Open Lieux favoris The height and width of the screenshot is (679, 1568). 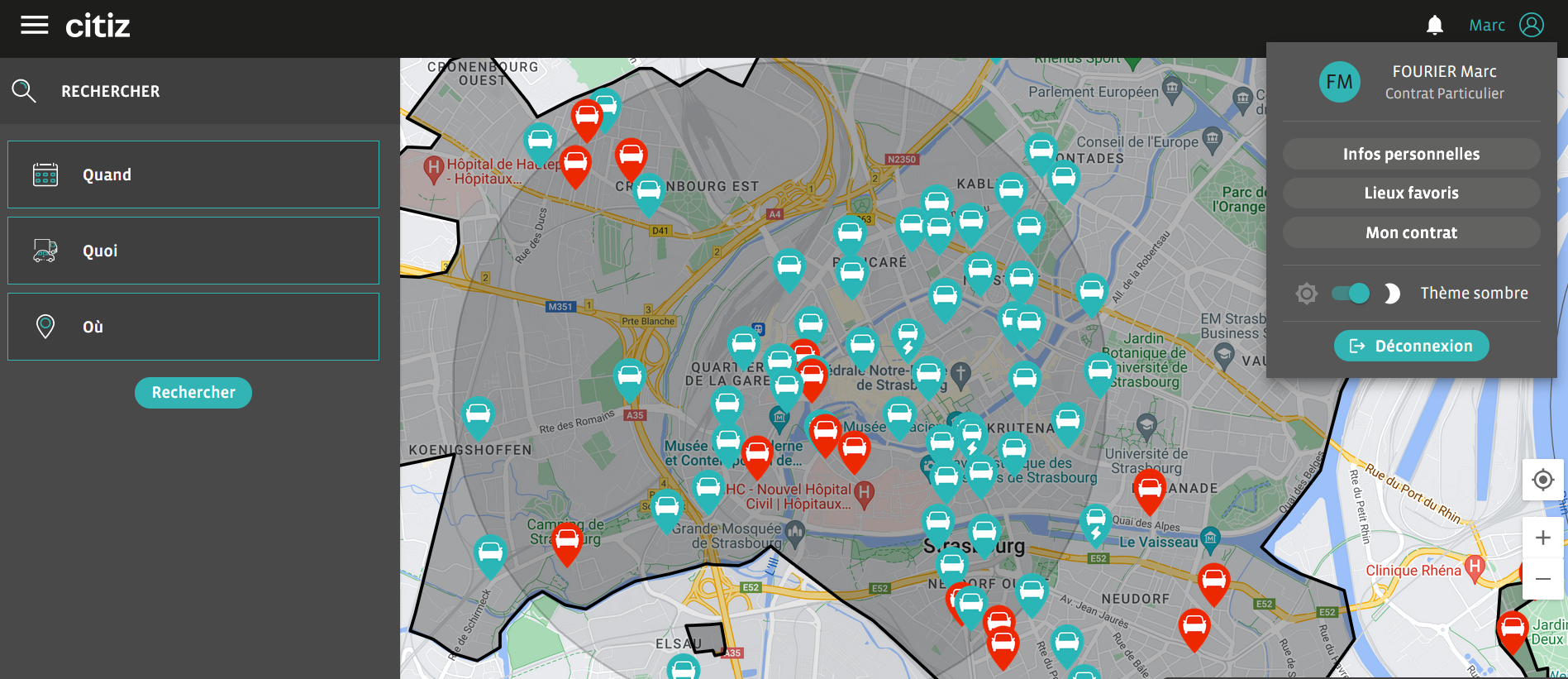tap(1411, 193)
